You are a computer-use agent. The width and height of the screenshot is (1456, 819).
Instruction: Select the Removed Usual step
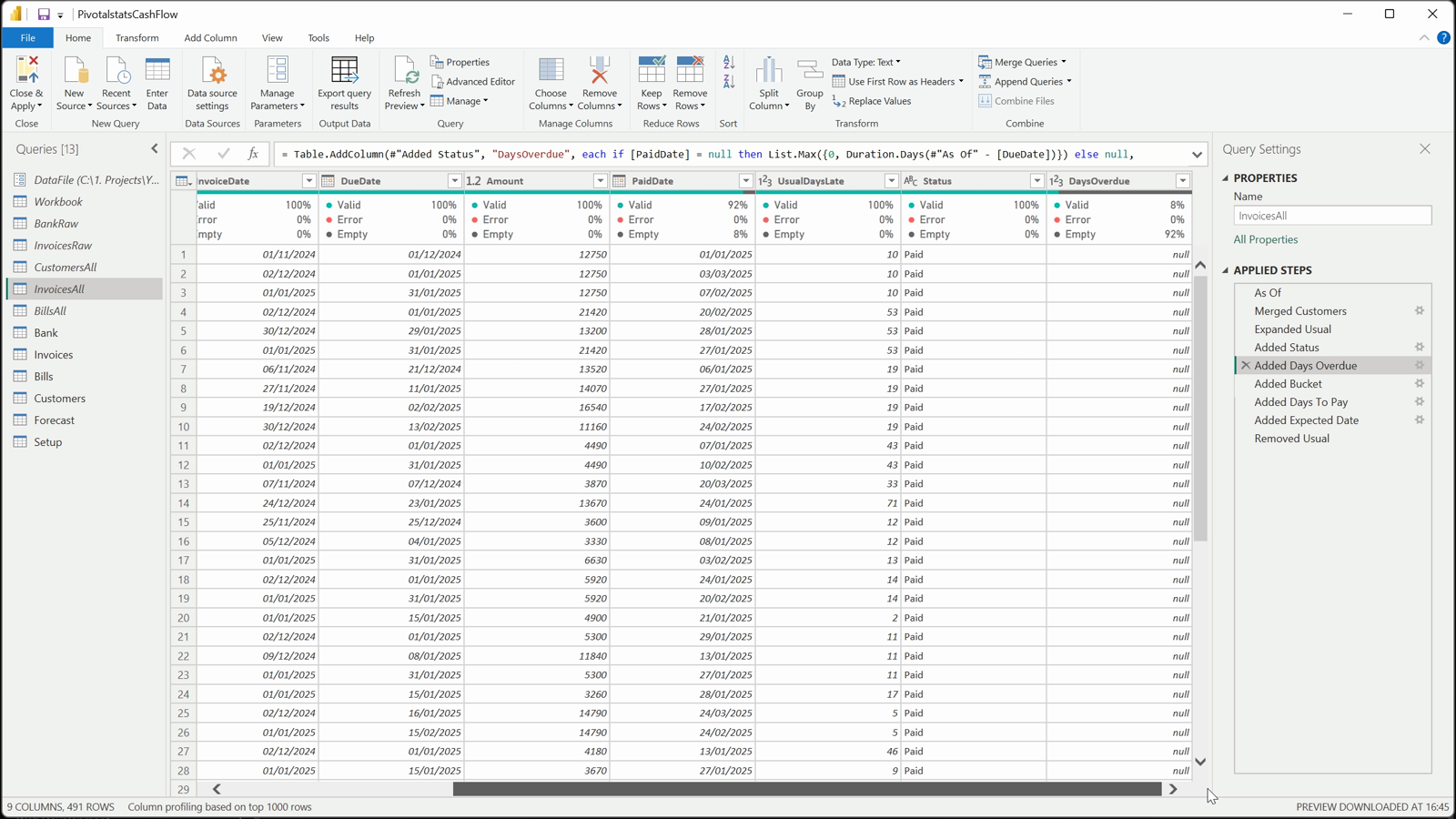click(x=1292, y=439)
